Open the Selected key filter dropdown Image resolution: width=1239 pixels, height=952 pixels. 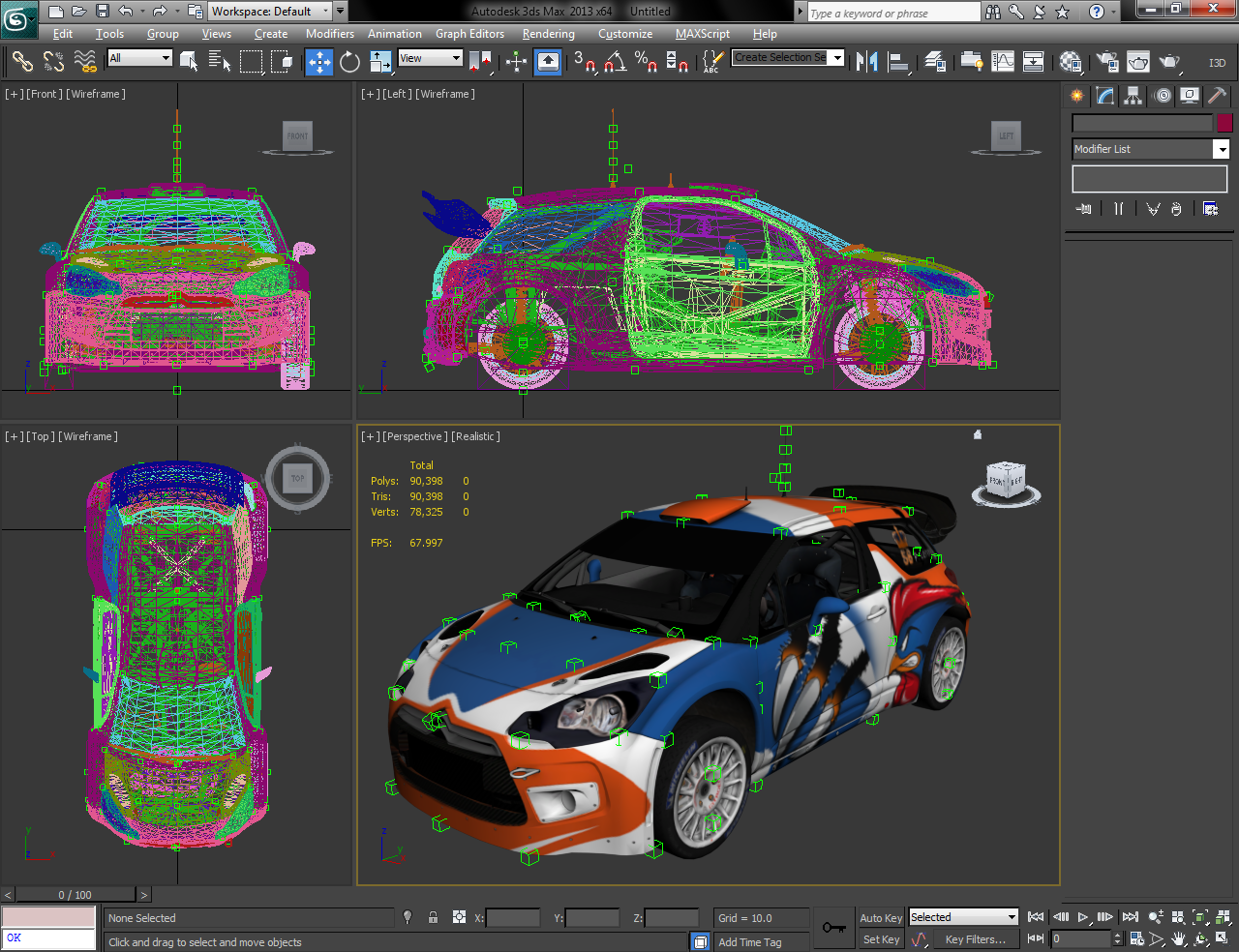[964, 917]
